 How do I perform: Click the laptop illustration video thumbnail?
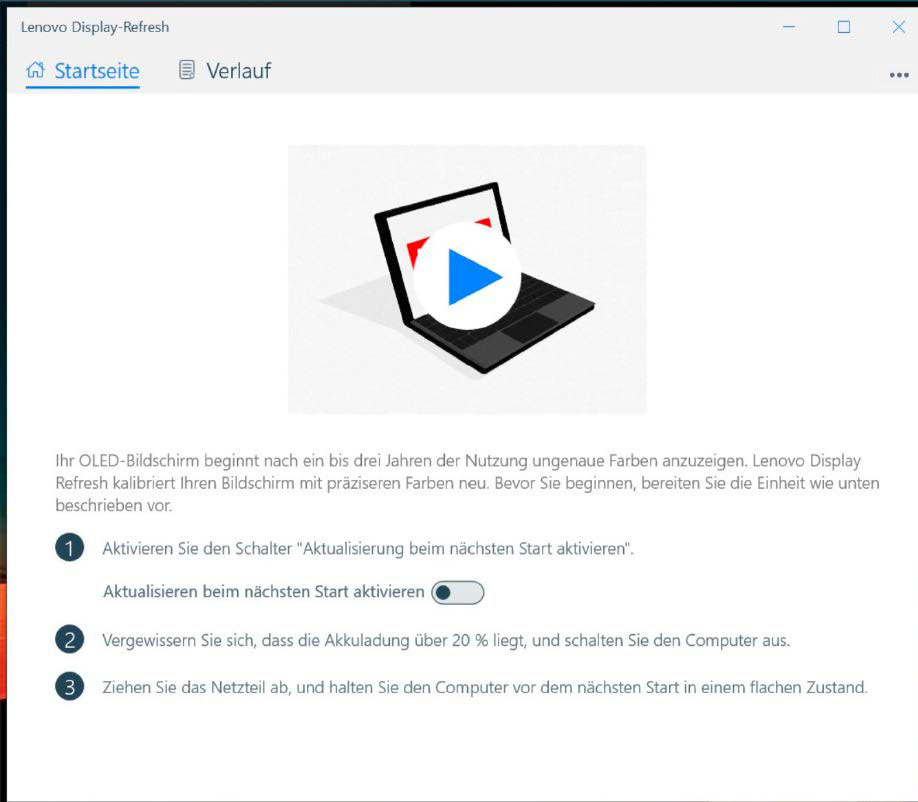467,279
